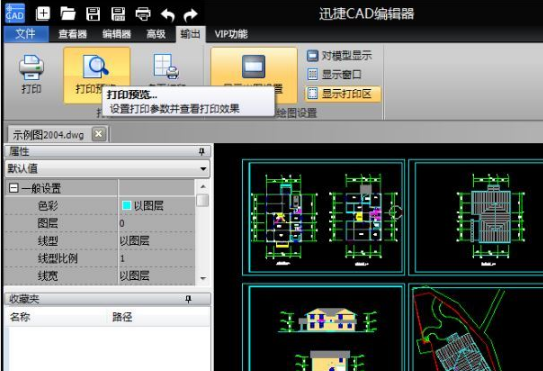Click properties scrollbar down arrow
The width and height of the screenshot is (543, 371).
coord(203,278)
